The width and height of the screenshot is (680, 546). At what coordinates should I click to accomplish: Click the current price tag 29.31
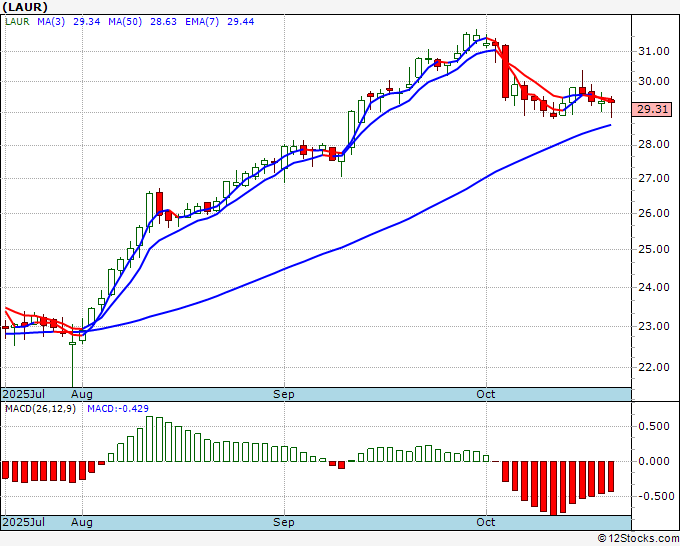point(652,109)
